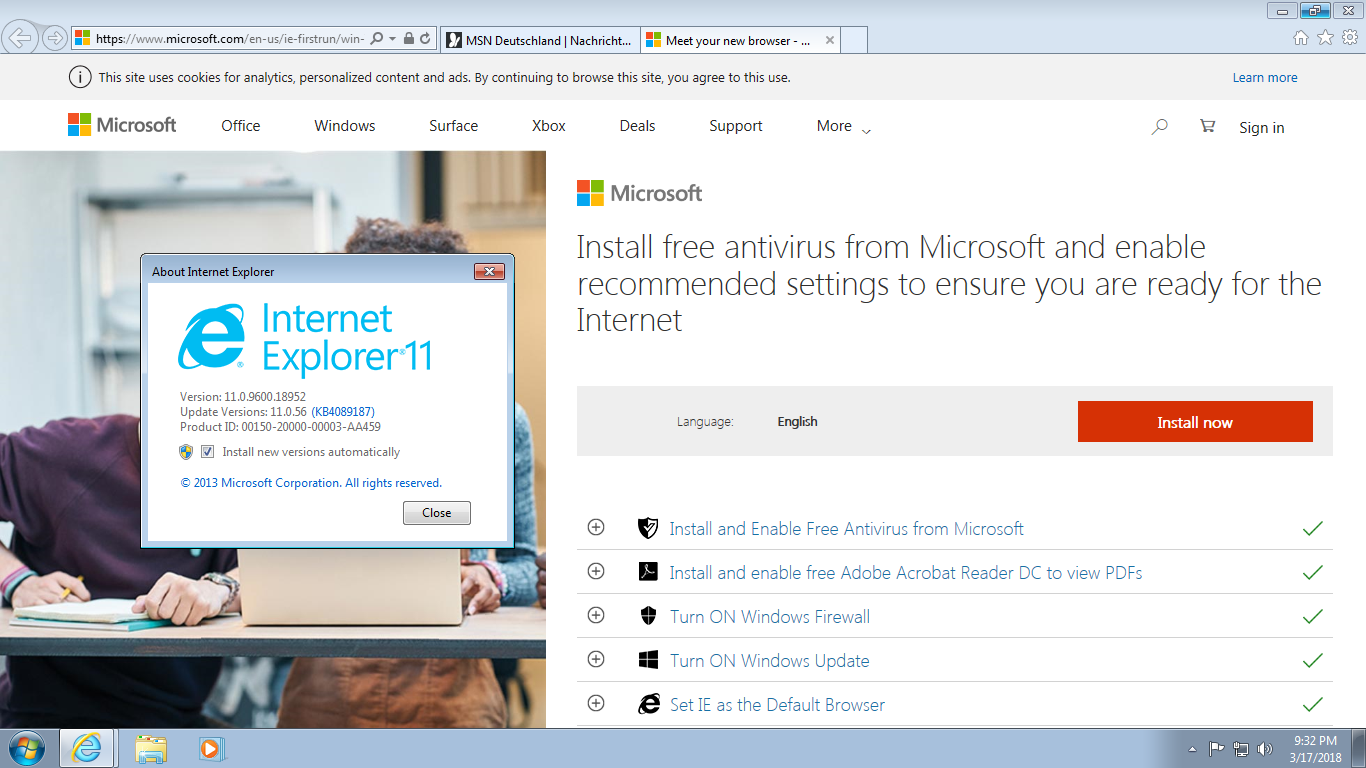The height and width of the screenshot is (768, 1366).
Task: Expand Set IE as Default Browser row
Action: (596, 703)
